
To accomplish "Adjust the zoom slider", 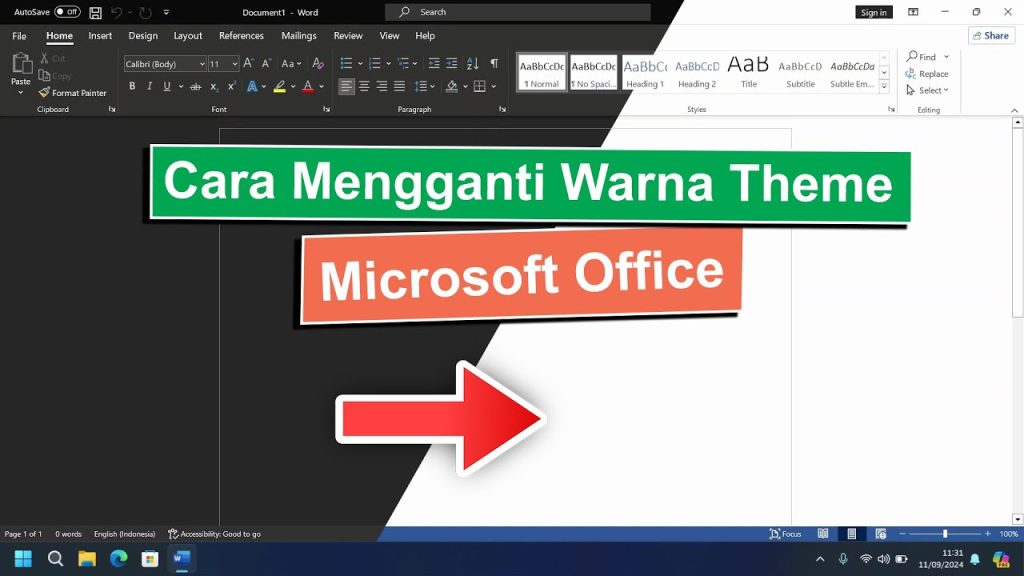I will point(945,534).
